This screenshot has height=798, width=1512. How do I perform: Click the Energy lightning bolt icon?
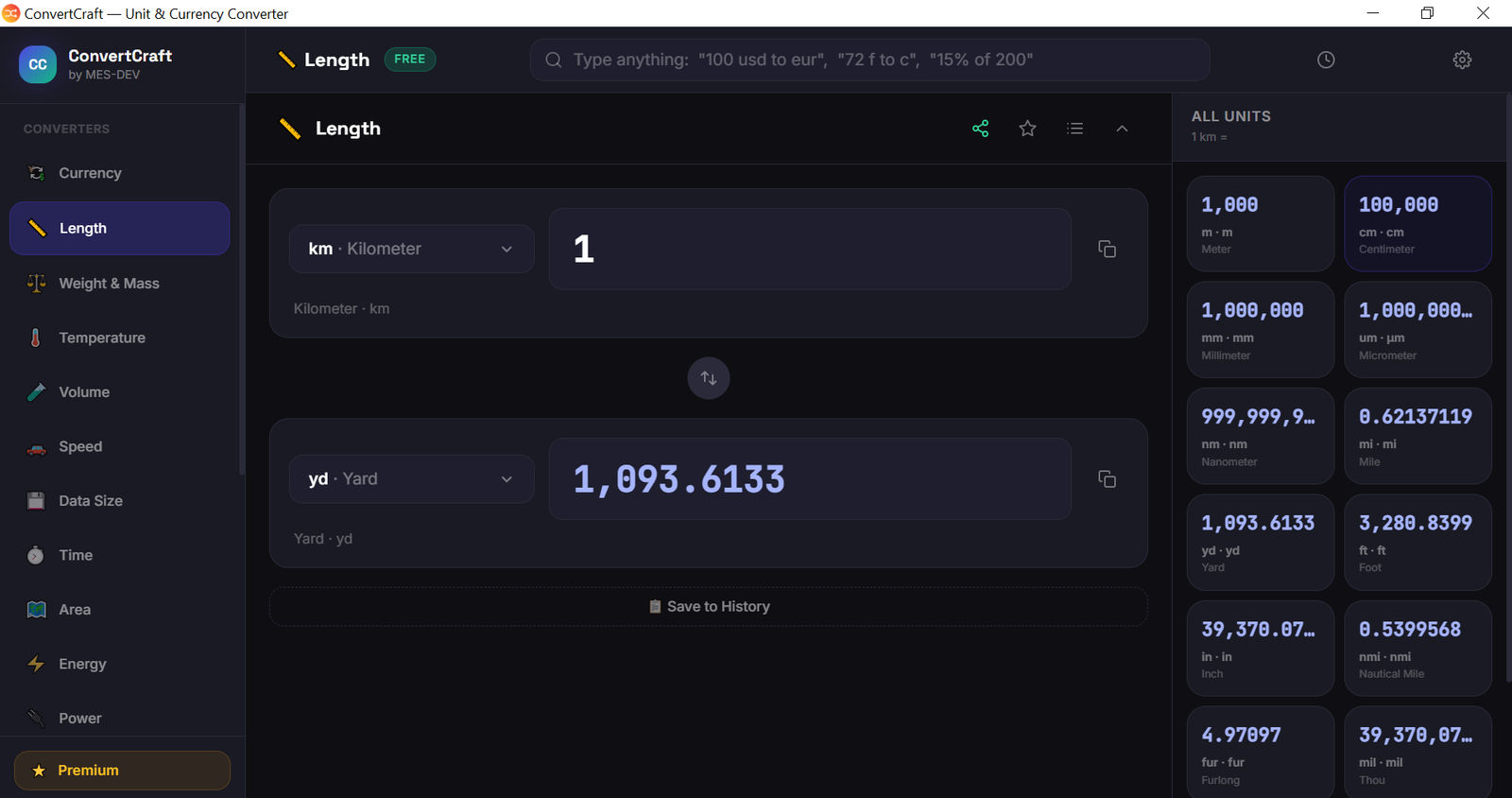(37, 664)
